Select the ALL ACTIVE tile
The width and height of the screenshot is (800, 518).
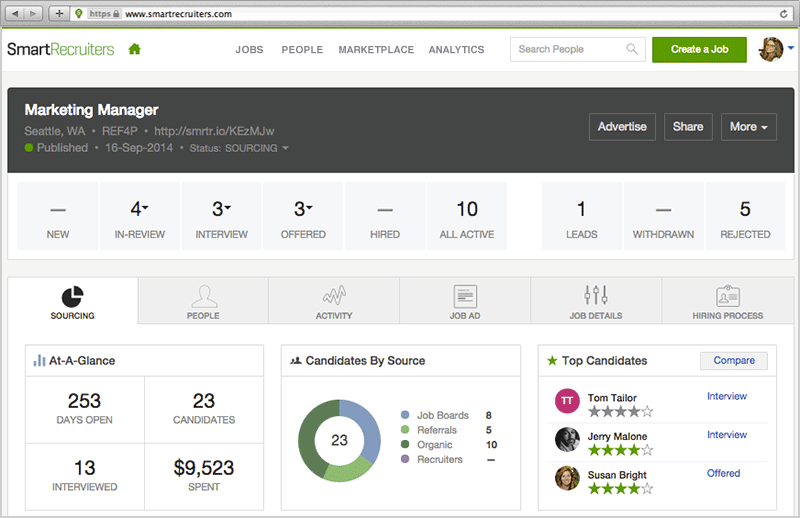[467, 216]
